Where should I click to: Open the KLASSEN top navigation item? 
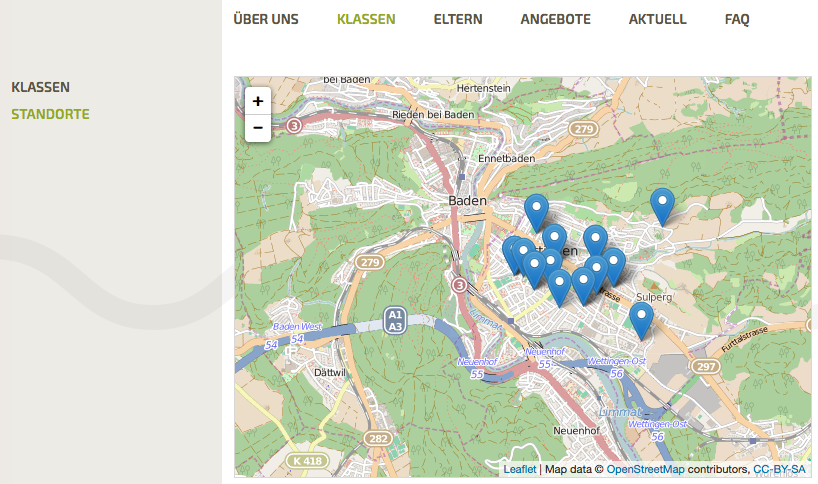(x=366, y=19)
